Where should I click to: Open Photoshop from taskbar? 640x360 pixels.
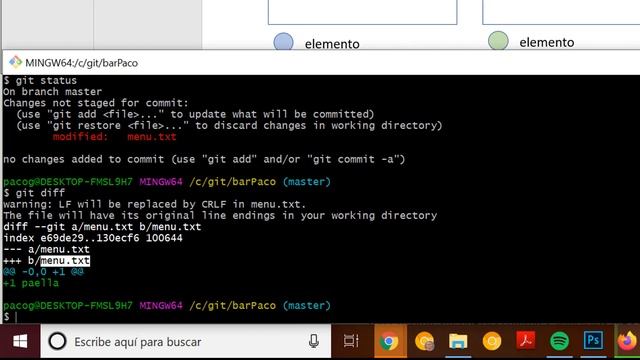point(593,341)
